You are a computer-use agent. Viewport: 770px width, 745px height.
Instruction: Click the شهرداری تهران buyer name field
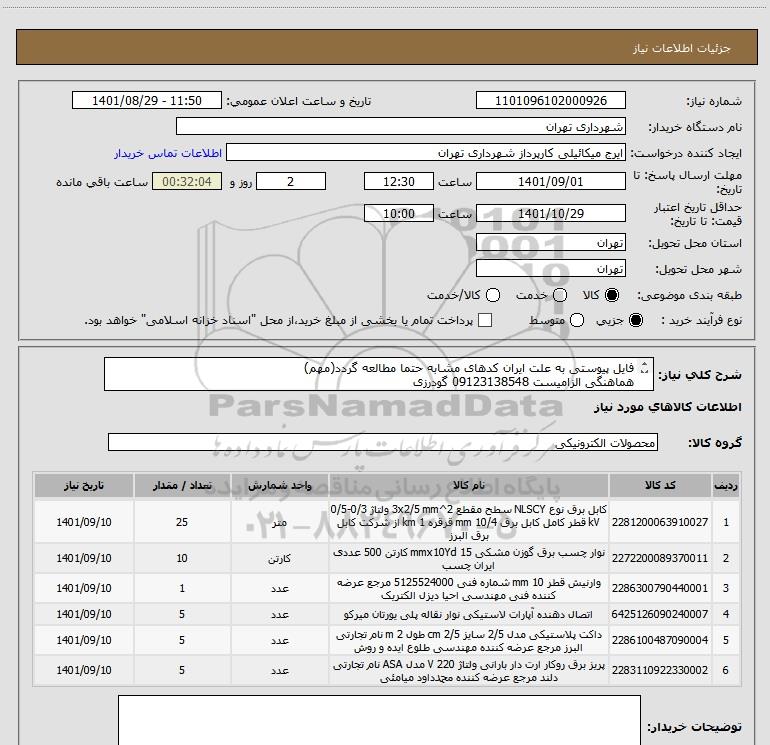(401, 127)
